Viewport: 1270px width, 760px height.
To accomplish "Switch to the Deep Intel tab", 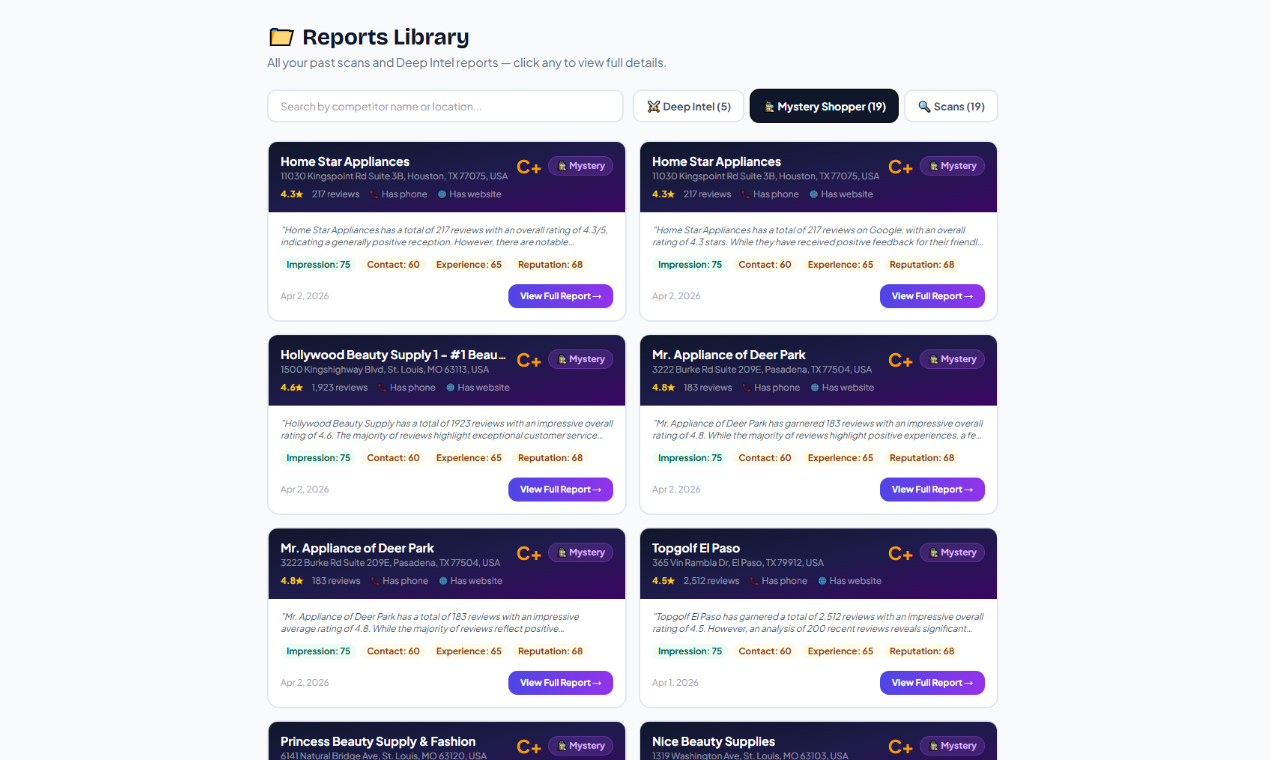I will [688, 105].
